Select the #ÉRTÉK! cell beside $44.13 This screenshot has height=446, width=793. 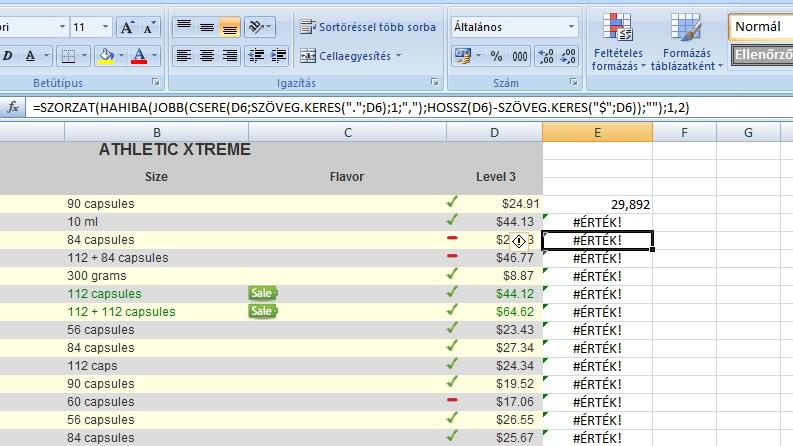[x=597, y=222]
